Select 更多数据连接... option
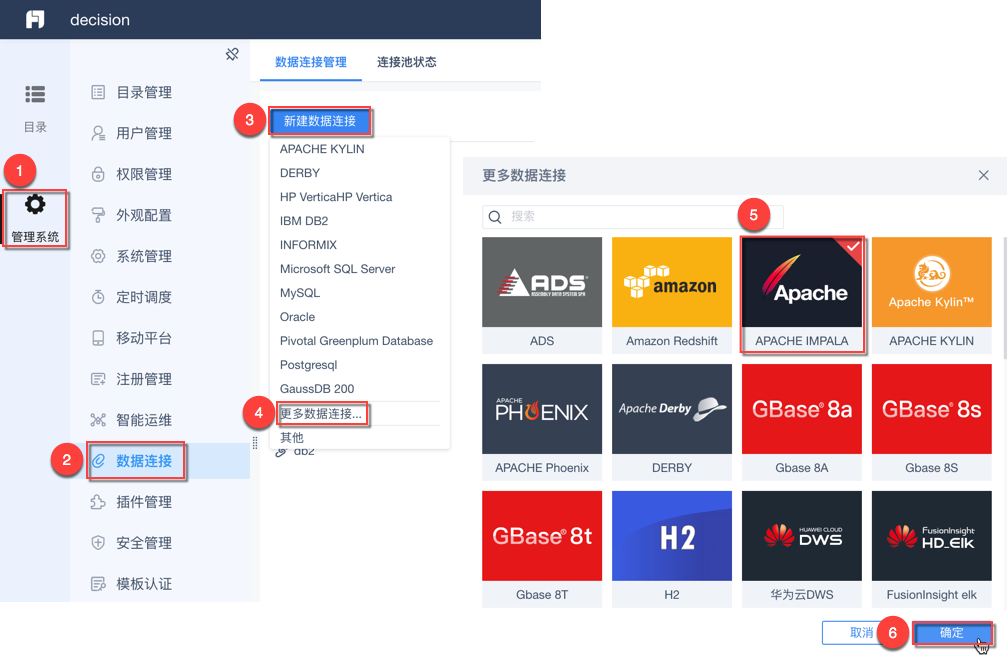The width and height of the screenshot is (1007, 655). (x=321, y=414)
